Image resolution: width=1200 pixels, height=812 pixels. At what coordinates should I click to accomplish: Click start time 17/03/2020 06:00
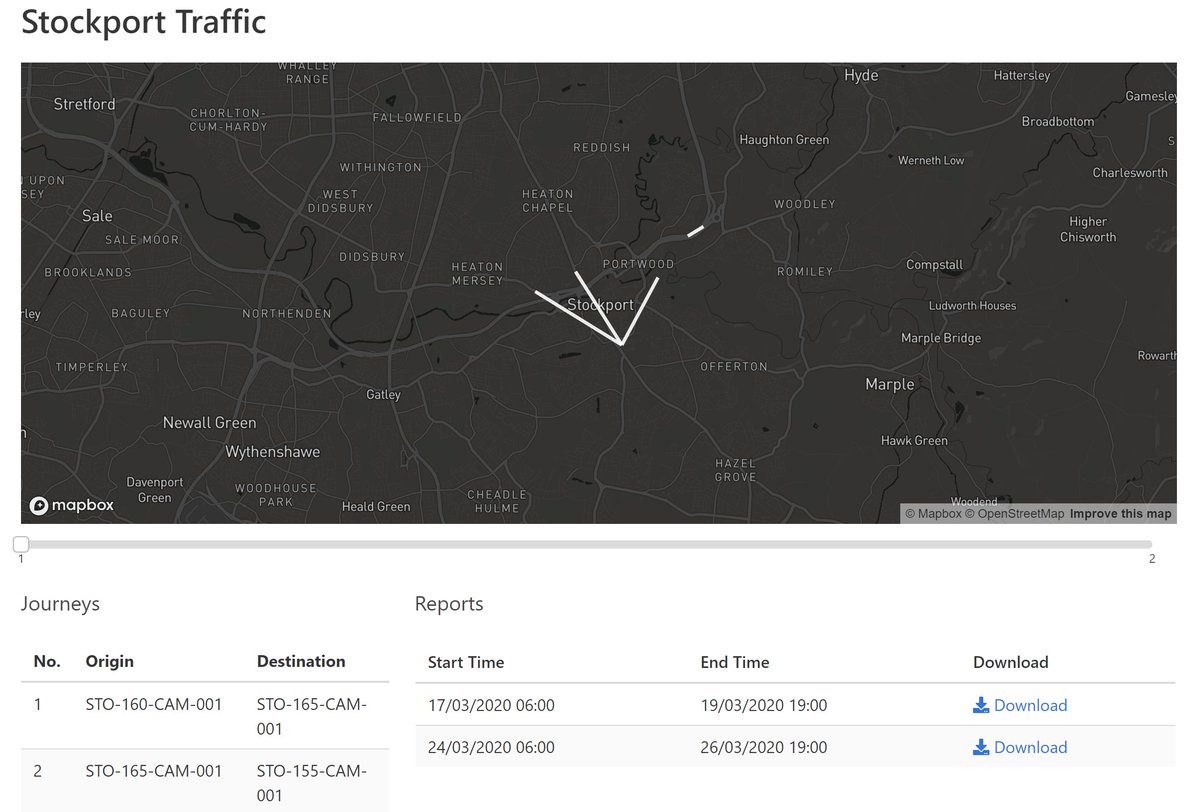pos(491,705)
